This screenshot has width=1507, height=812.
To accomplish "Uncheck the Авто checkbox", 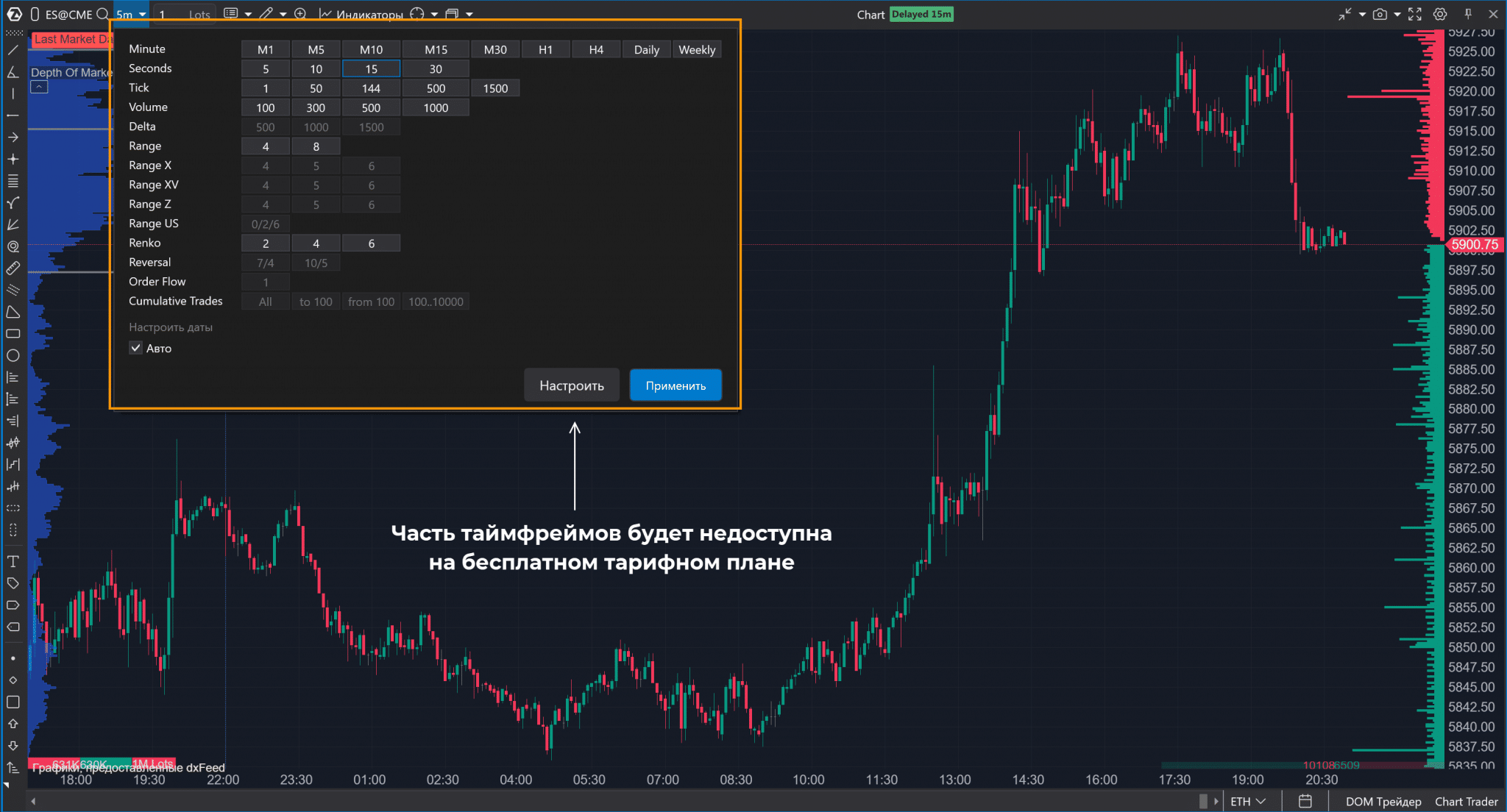I will point(136,348).
